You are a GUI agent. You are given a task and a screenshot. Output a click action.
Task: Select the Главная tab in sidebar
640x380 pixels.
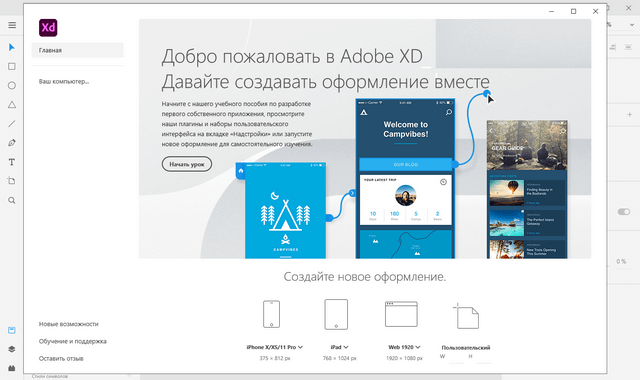[77, 50]
